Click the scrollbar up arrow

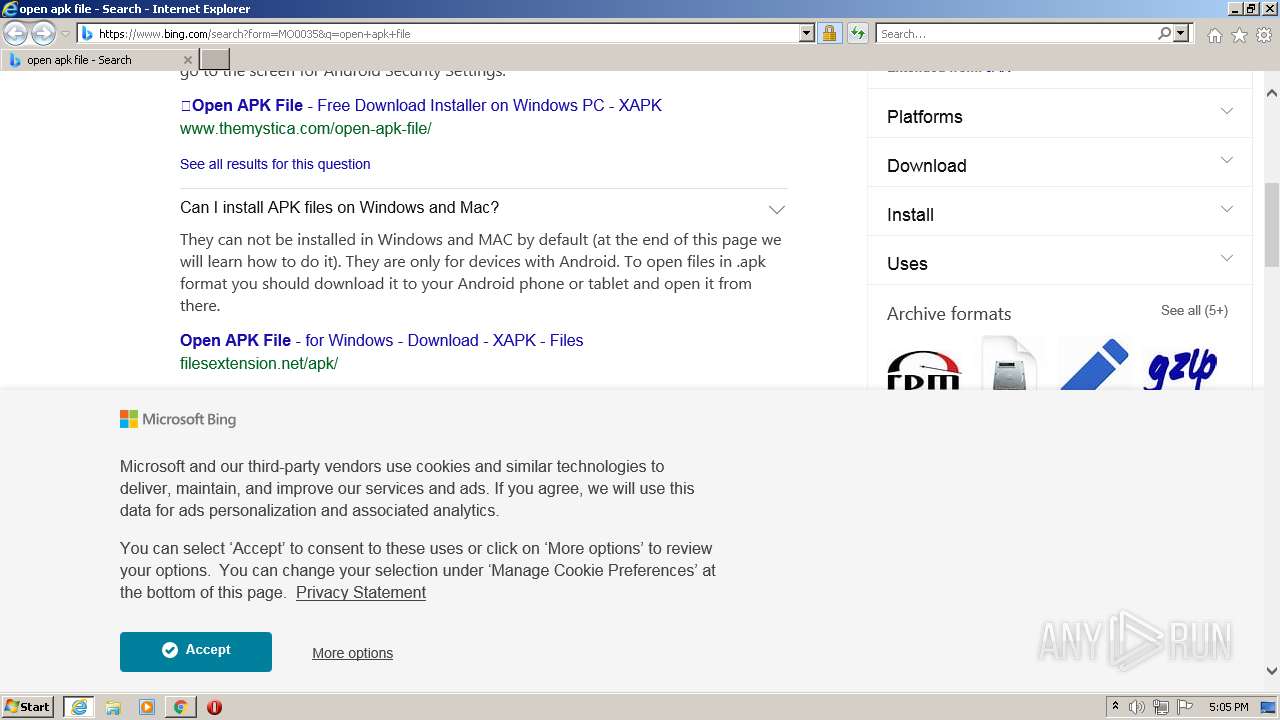tap(1271, 93)
